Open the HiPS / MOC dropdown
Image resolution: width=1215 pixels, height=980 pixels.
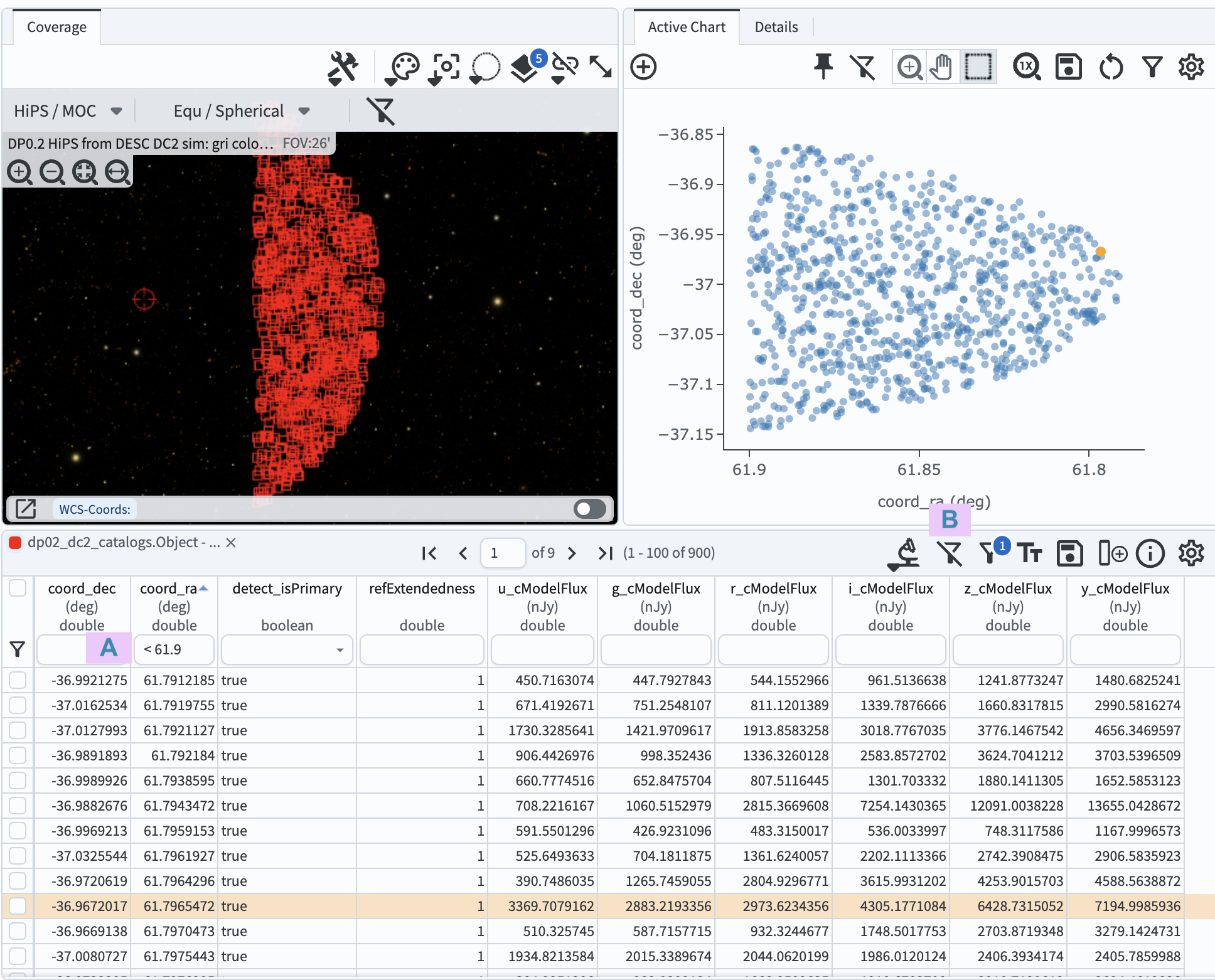tap(67, 110)
